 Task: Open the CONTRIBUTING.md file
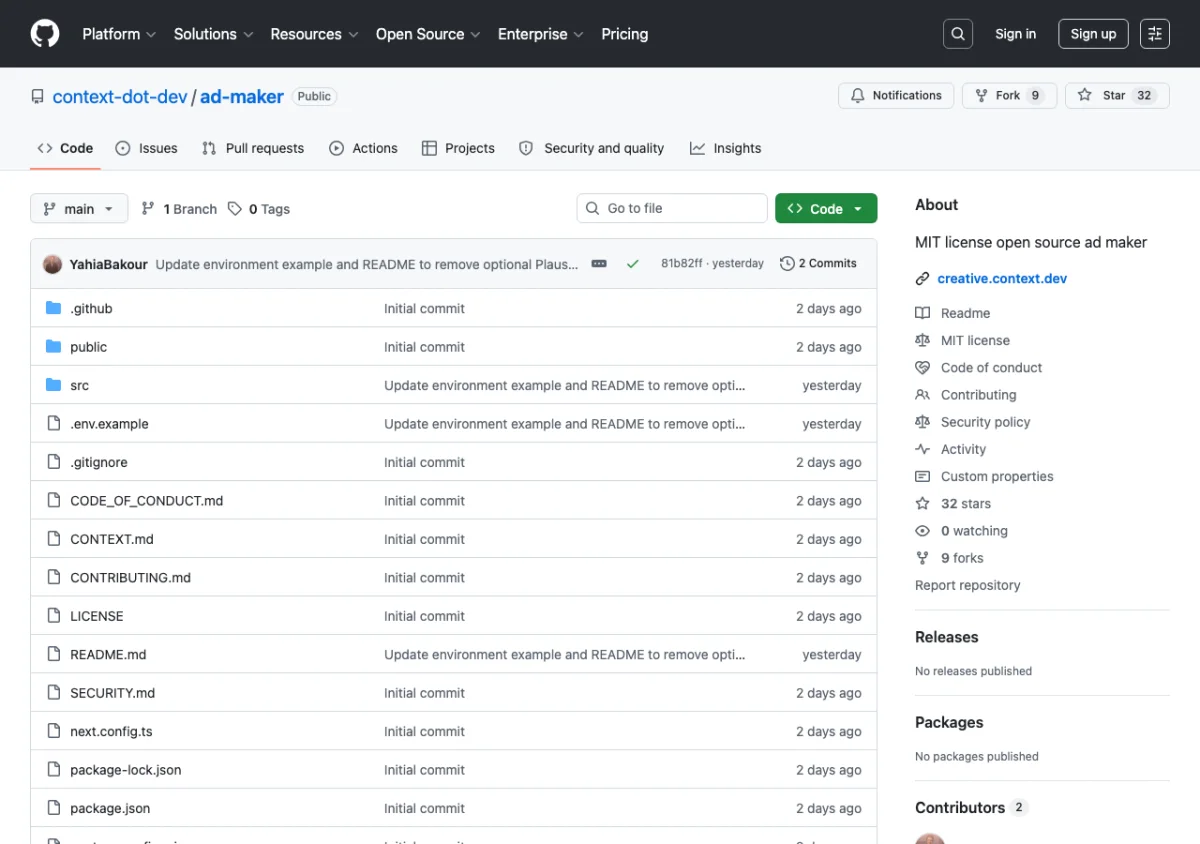(x=130, y=578)
